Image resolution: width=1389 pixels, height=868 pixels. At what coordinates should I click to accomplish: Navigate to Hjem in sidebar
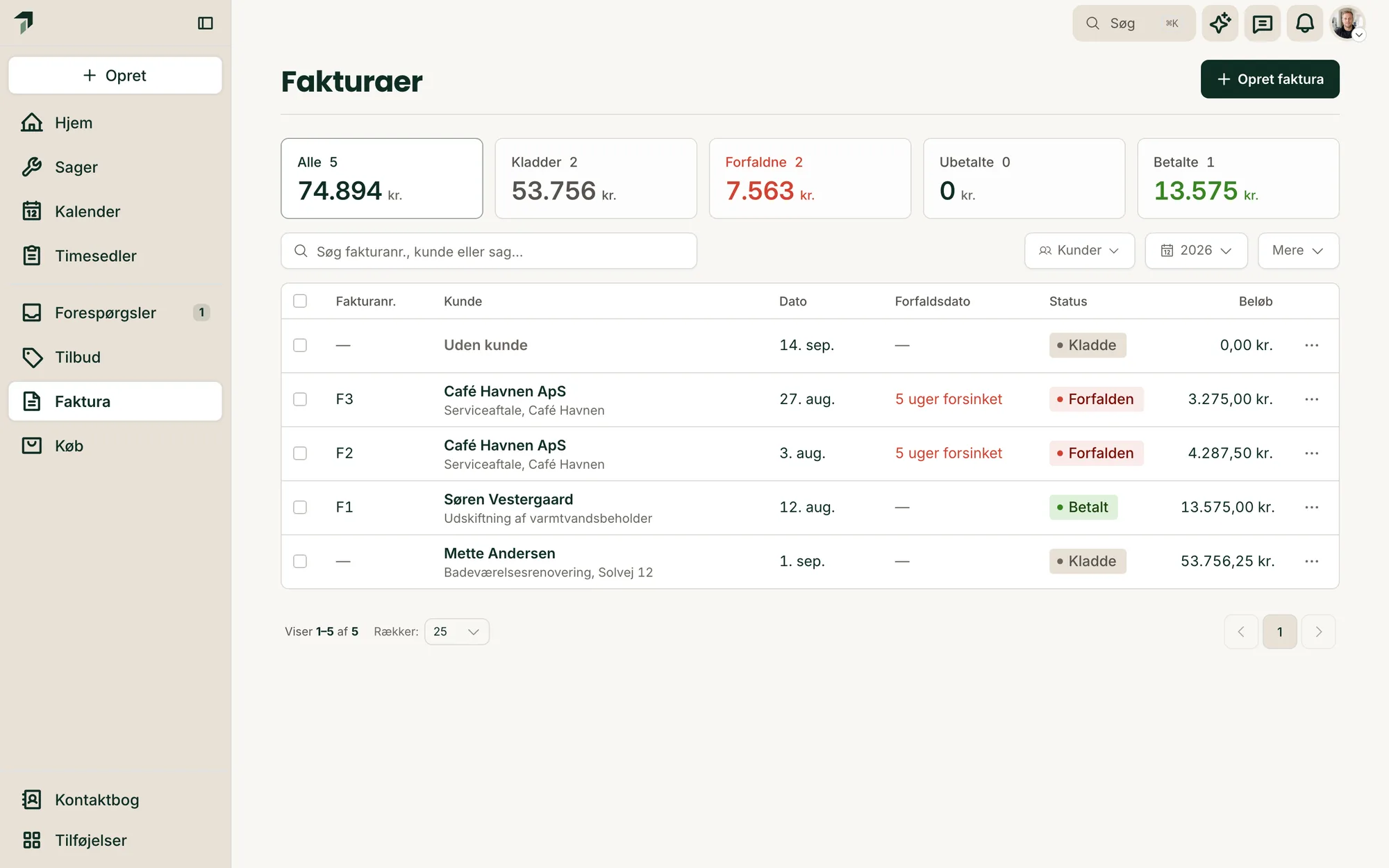[115, 123]
